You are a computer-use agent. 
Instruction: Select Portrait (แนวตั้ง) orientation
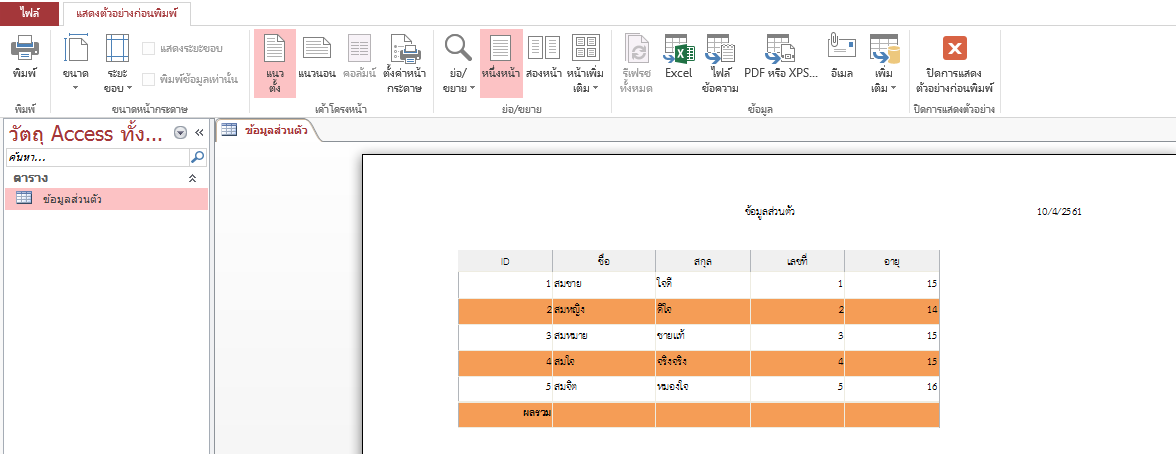pyautogui.click(x=274, y=62)
